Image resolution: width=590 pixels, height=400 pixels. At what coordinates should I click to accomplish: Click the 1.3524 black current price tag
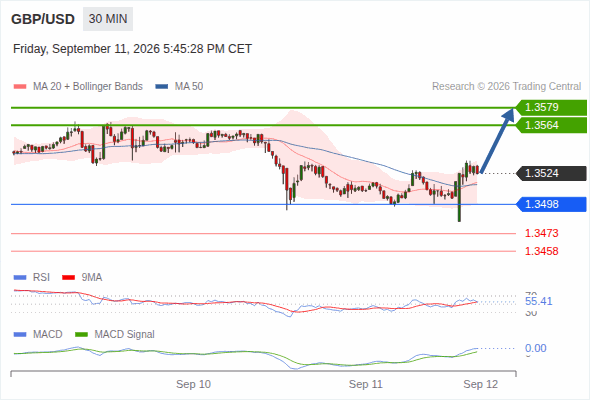pyautogui.click(x=551, y=173)
